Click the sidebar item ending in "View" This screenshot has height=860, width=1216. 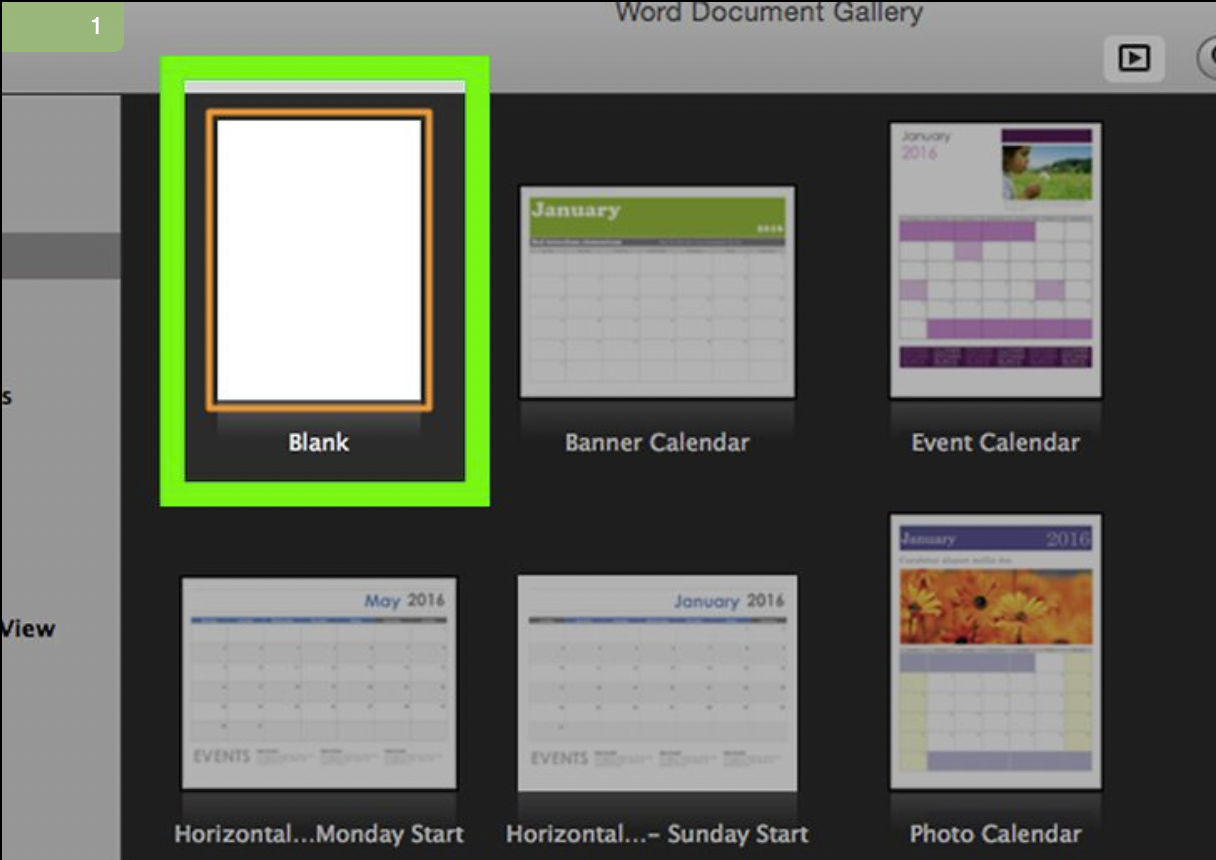click(x=28, y=629)
